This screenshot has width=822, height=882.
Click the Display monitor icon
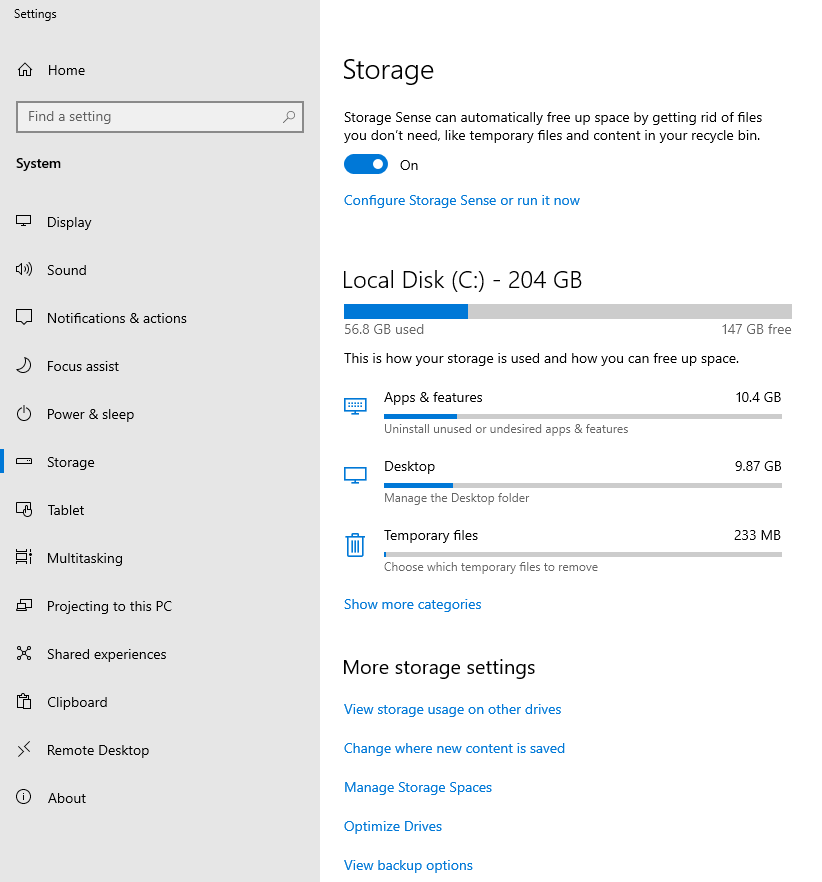[x=24, y=221]
